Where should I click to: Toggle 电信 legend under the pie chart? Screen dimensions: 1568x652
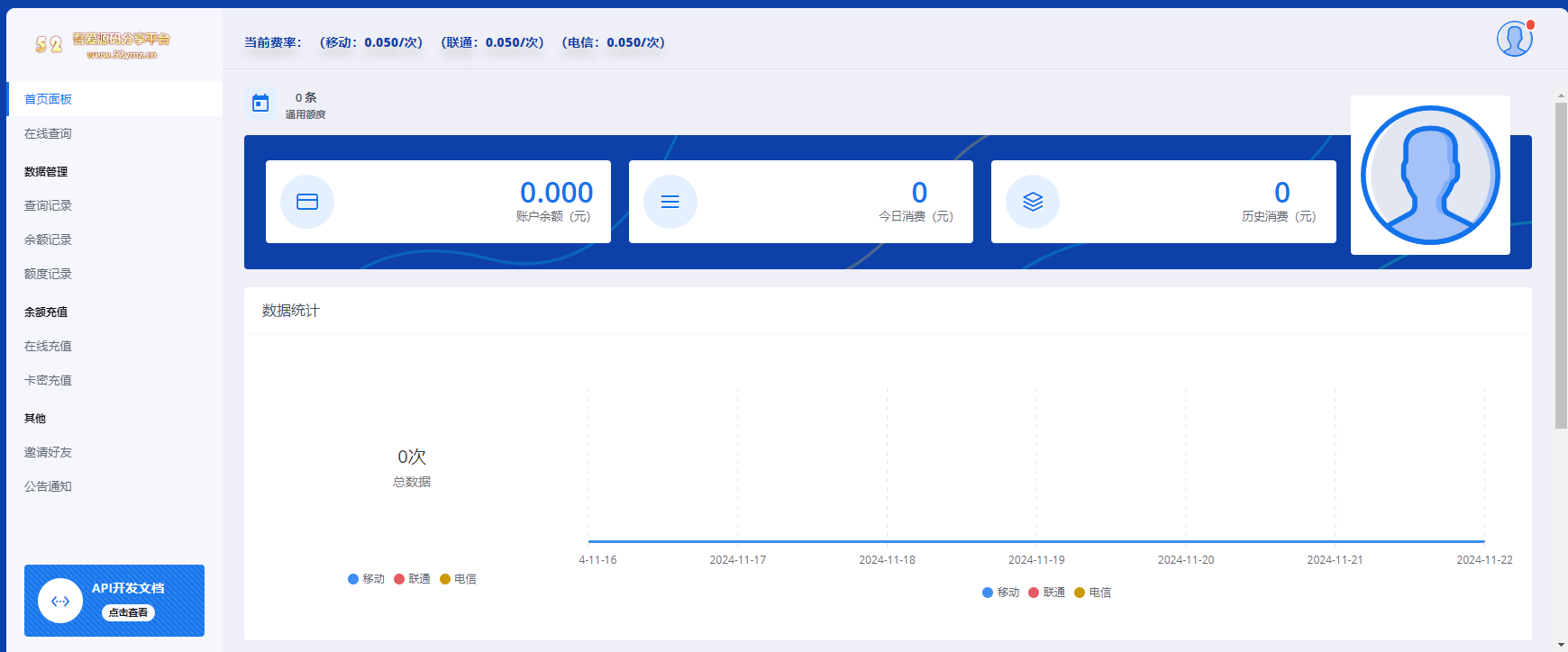point(458,579)
